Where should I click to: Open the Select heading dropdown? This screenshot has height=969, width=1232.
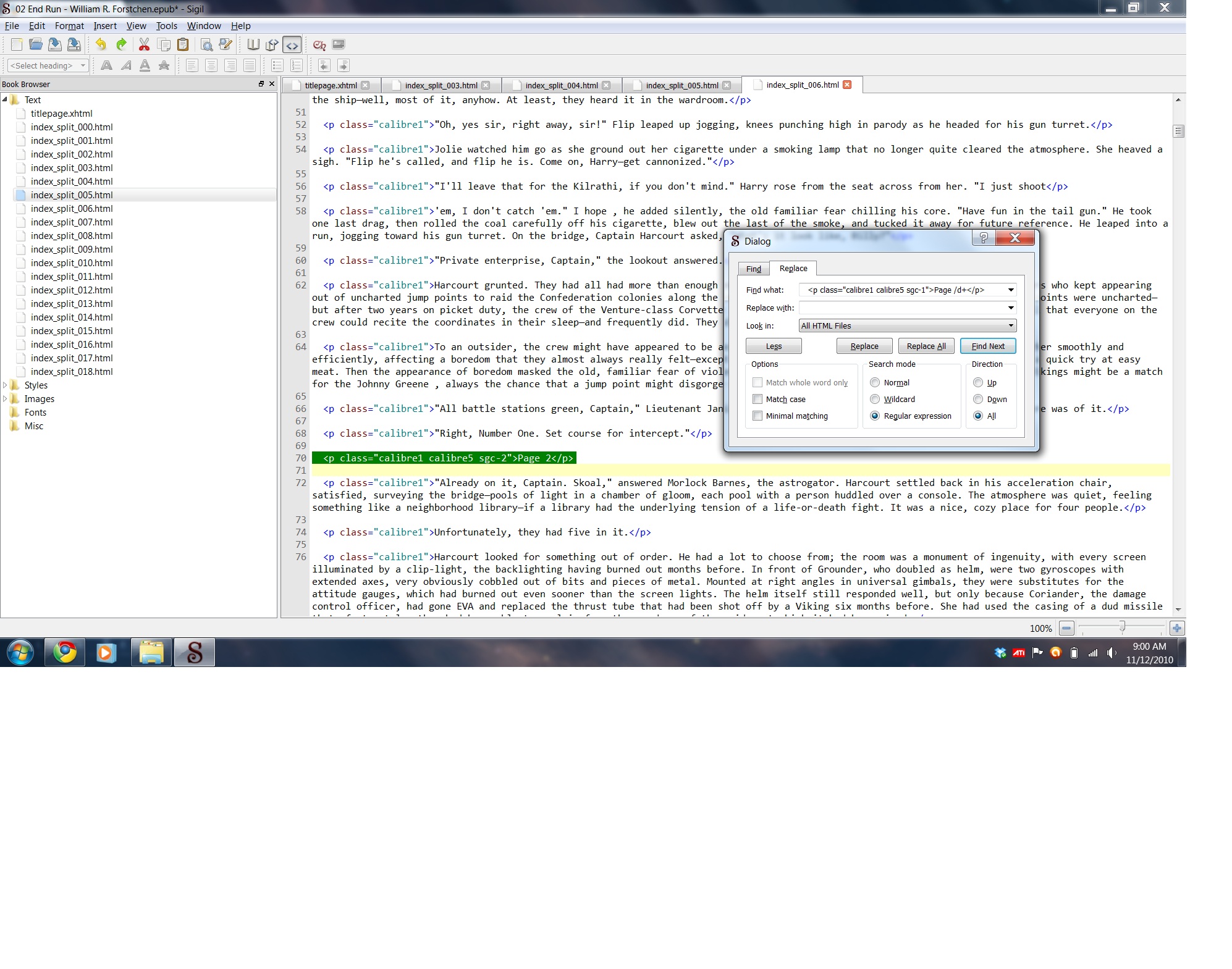coord(48,65)
